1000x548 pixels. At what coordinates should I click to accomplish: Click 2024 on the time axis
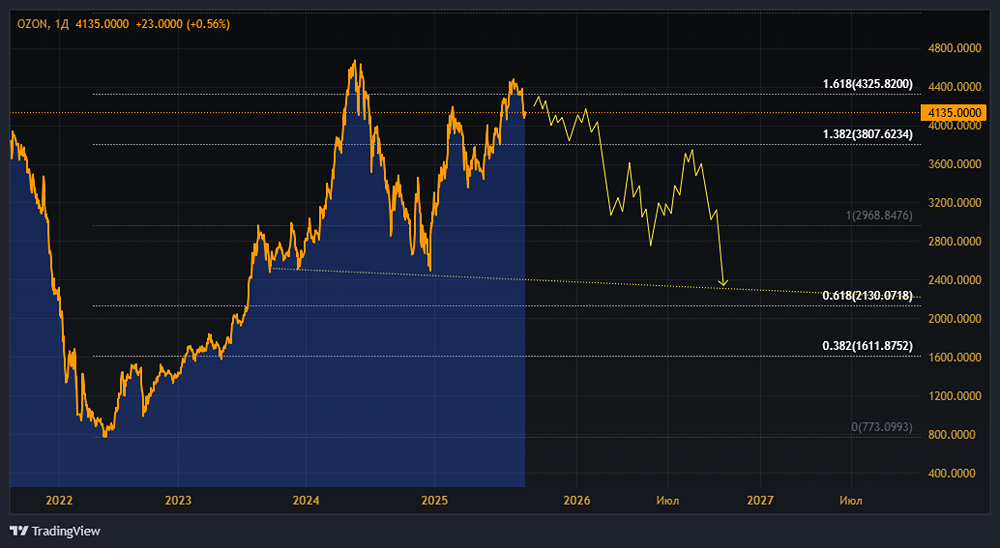(306, 499)
